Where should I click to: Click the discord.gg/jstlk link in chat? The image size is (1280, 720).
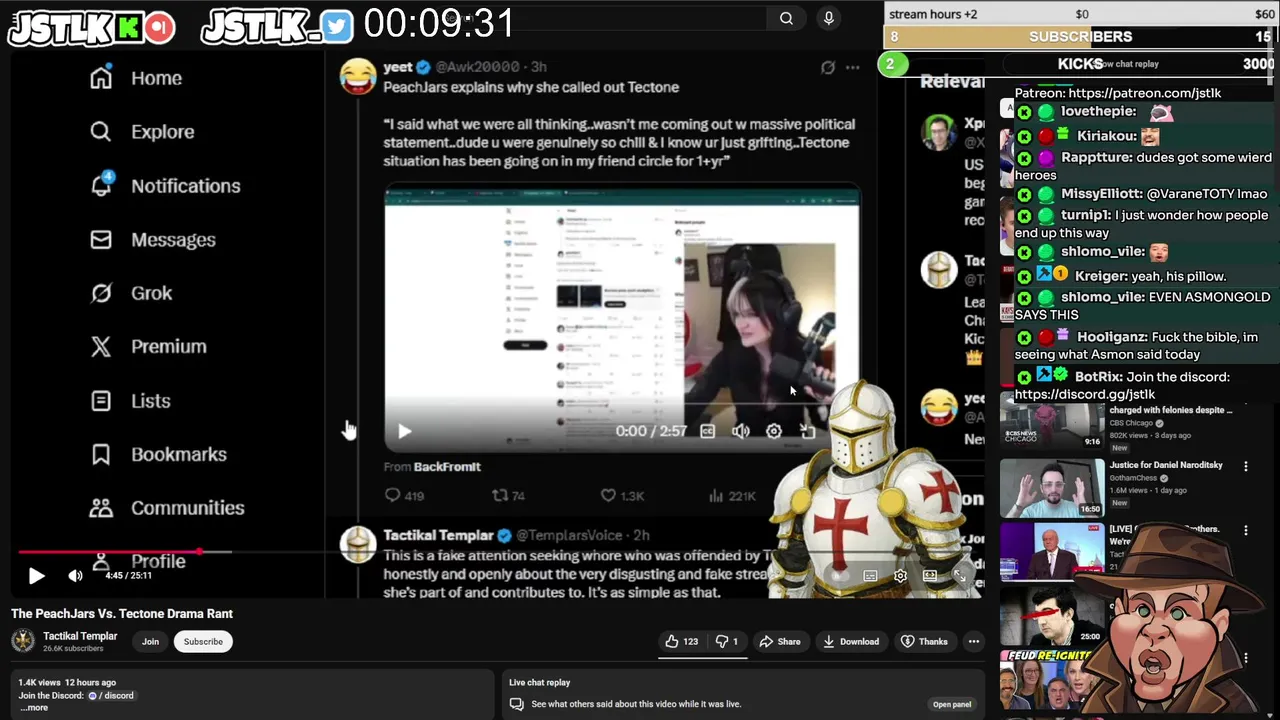point(1085,395)
